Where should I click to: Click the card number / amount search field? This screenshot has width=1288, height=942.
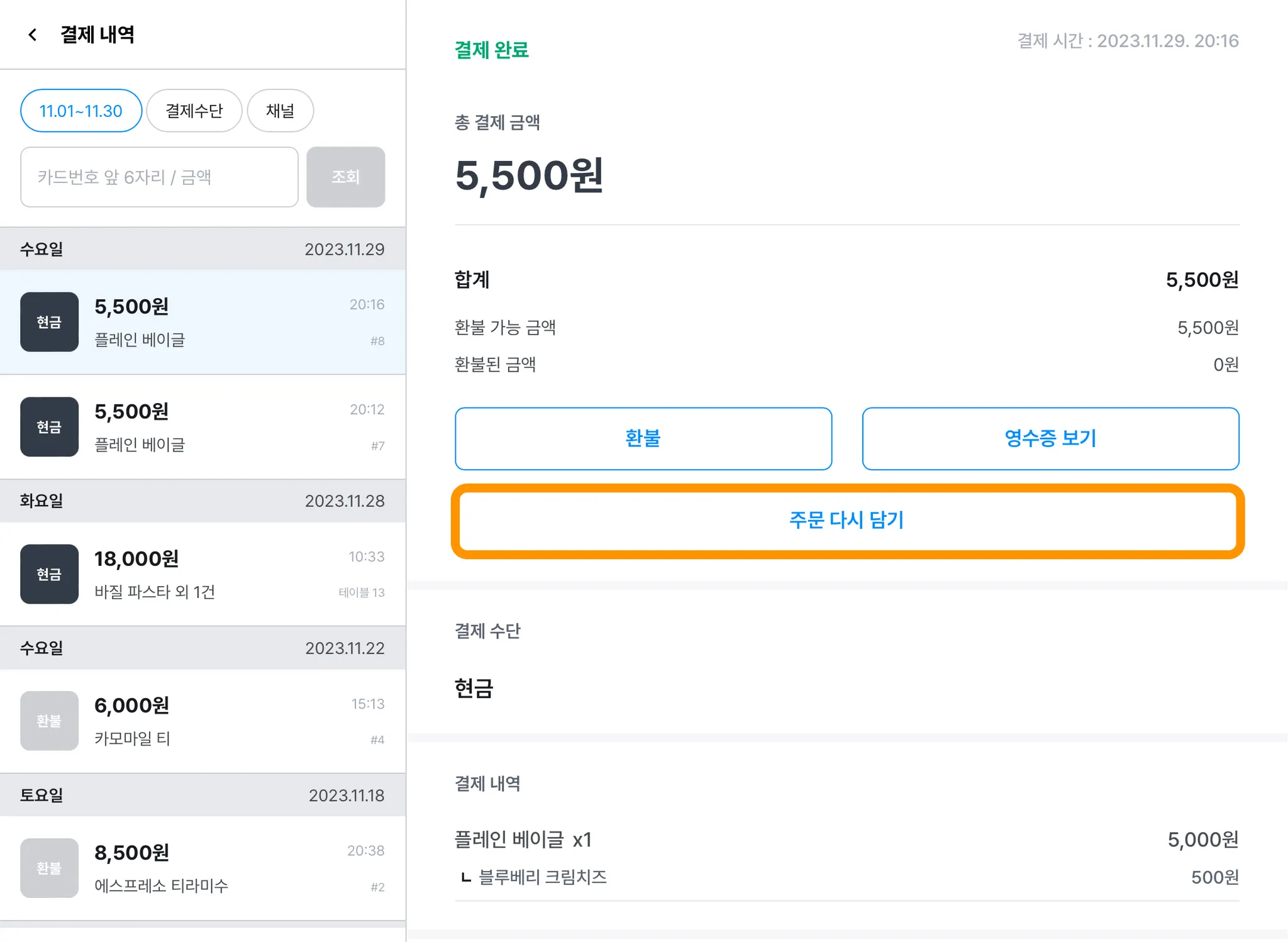click(x=159, y=177)
